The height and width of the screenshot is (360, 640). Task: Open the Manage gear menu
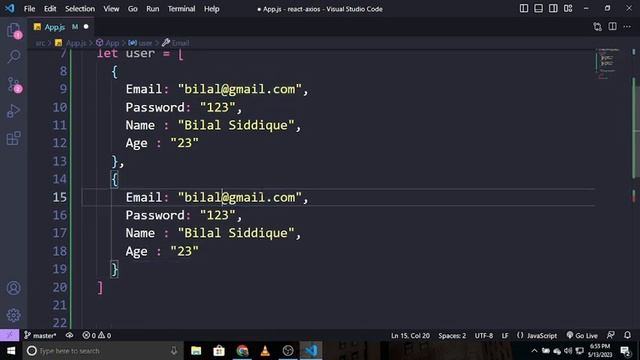point(13,315)
